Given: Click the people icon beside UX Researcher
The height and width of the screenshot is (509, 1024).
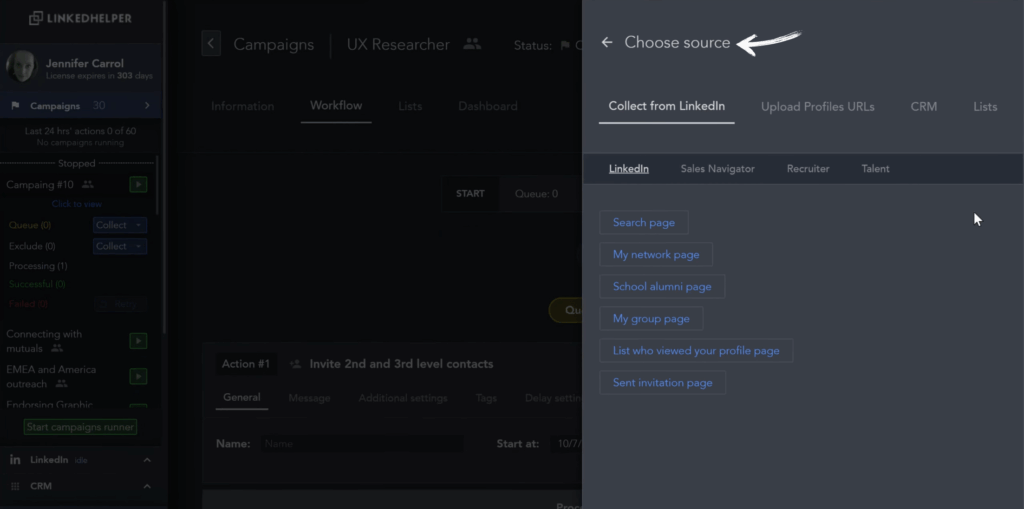Looking at the screenshot, I should coord(472,44).
